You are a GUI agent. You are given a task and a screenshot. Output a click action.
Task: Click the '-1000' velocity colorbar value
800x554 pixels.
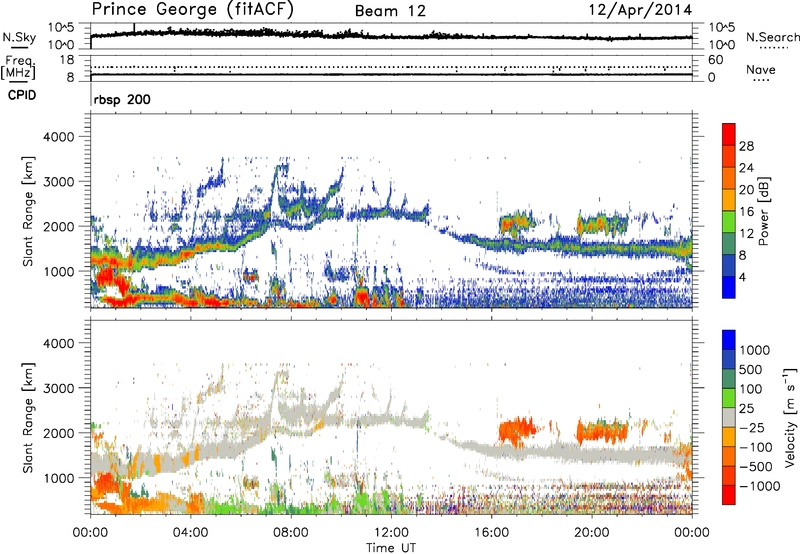(760, 486)
